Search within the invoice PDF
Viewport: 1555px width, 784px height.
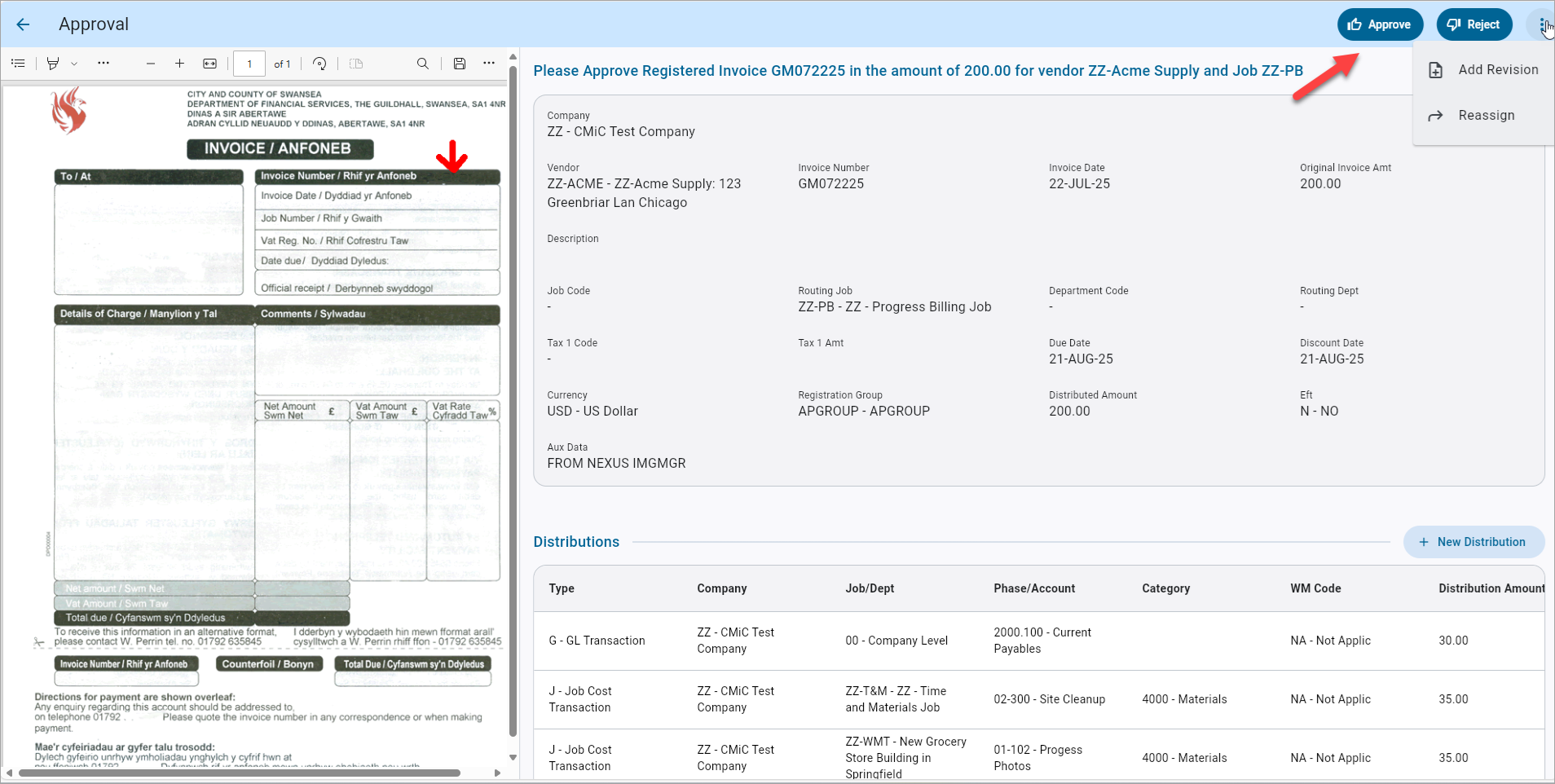[x=422, y=64]
